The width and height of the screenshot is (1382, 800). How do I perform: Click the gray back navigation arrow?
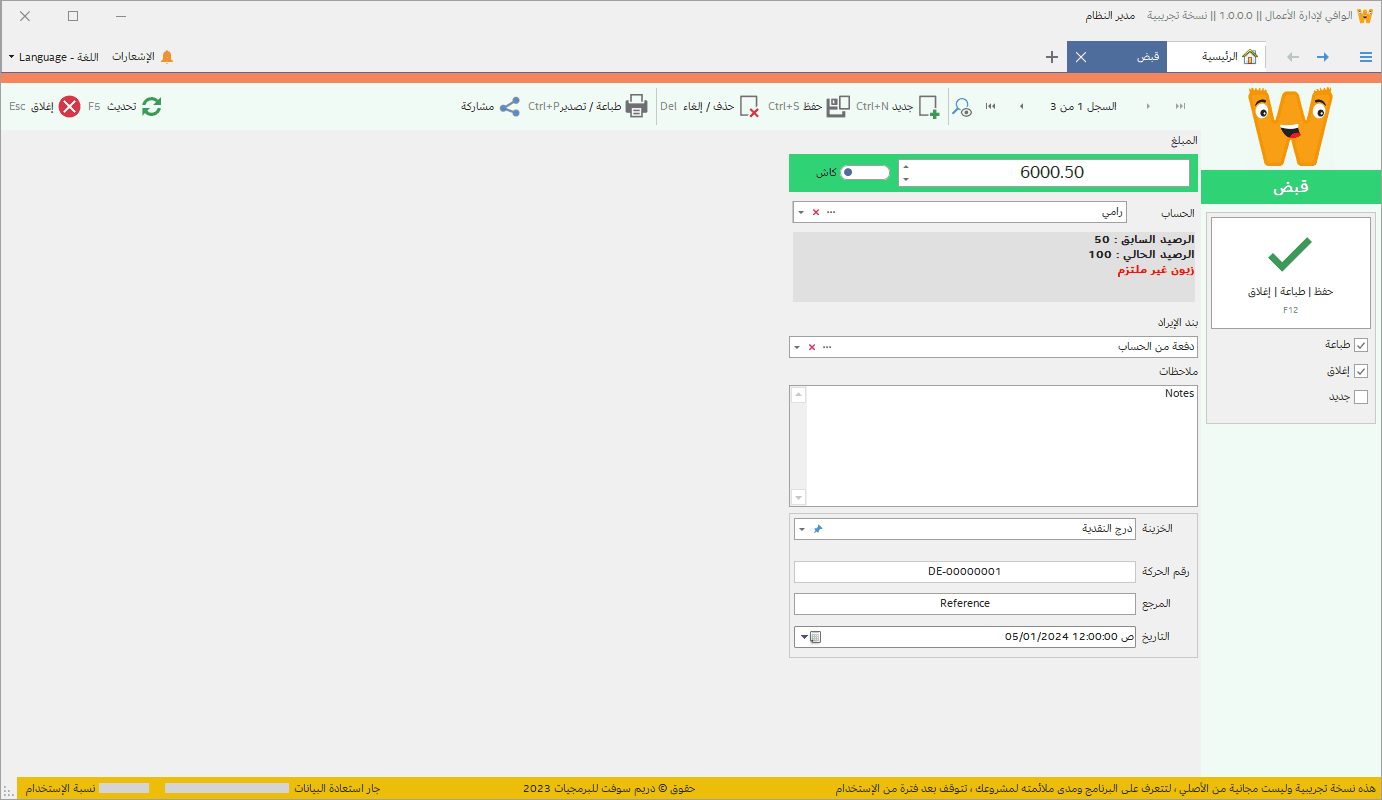click(x=1293, y=57)
